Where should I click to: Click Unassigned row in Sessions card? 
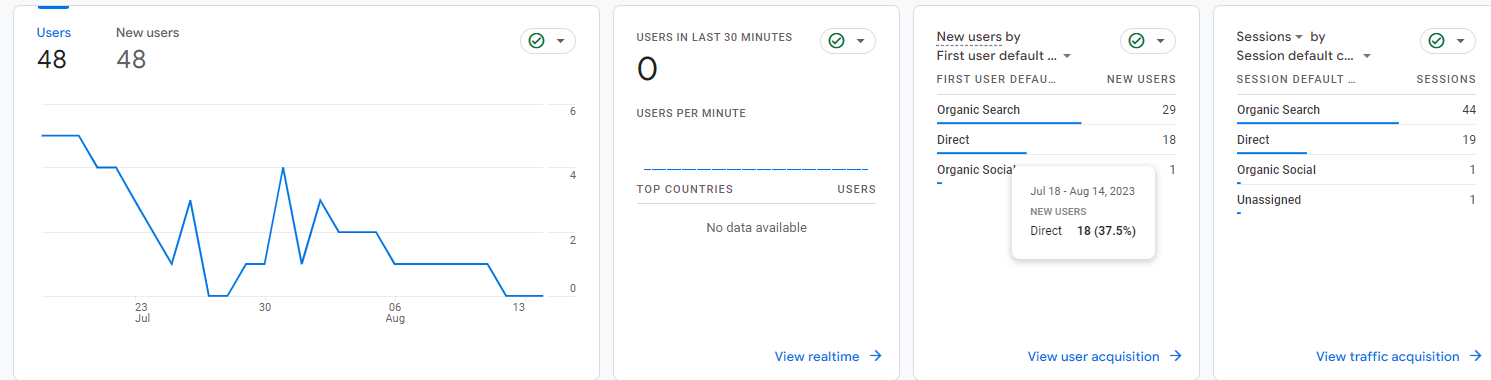pyautogui.click(x=1356, y=200)
